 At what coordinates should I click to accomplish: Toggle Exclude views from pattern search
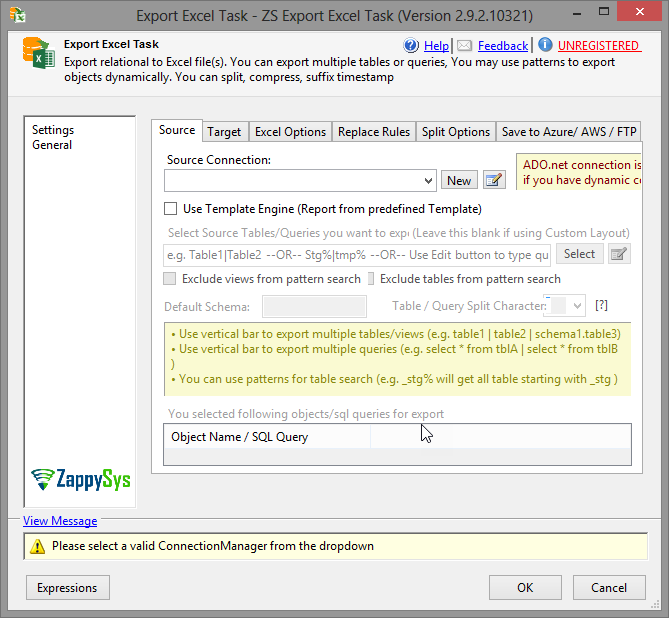(x=169, y=279)
